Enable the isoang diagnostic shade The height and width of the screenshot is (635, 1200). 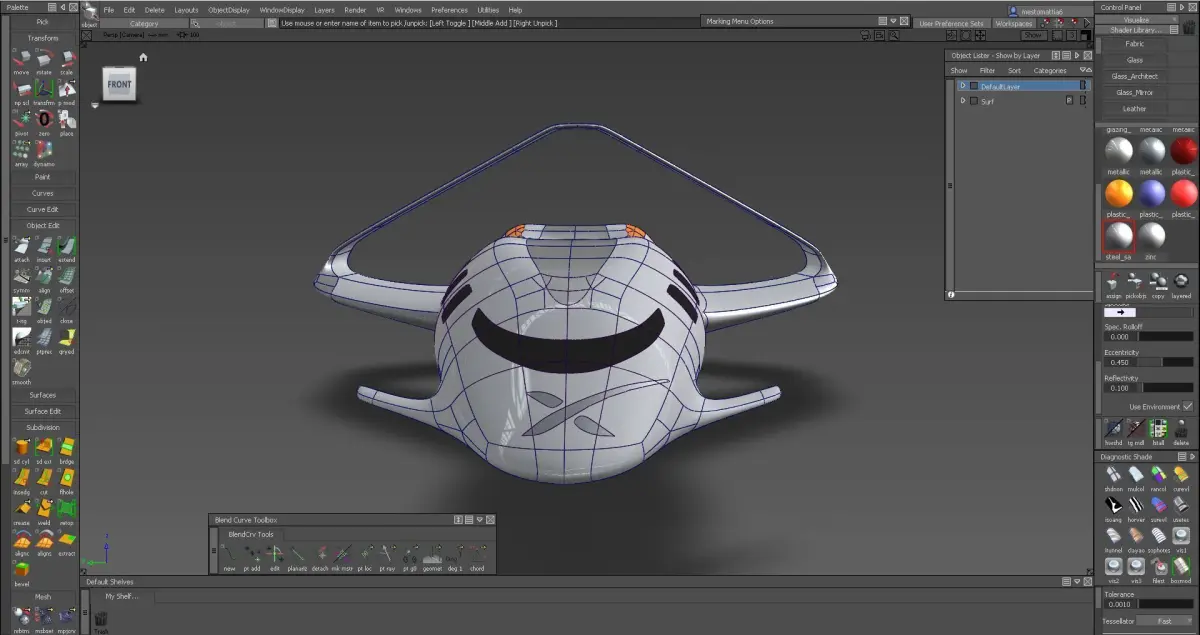point(1113,509)
